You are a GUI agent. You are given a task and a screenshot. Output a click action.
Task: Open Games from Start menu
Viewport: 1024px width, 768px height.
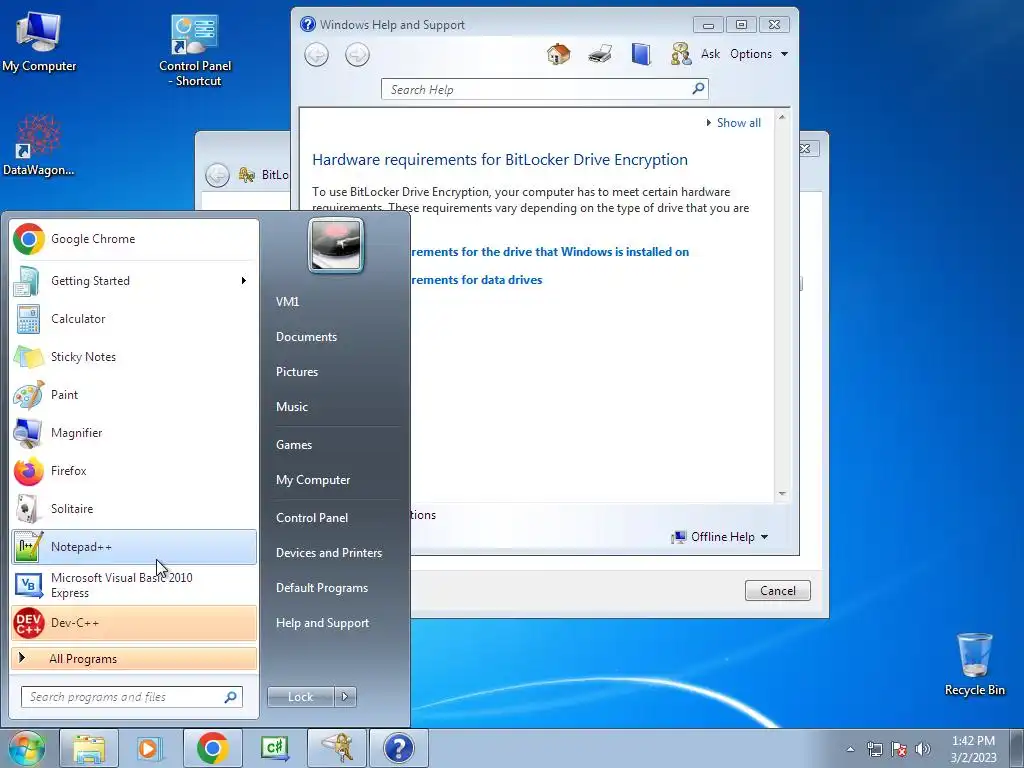tap(294, 445)
